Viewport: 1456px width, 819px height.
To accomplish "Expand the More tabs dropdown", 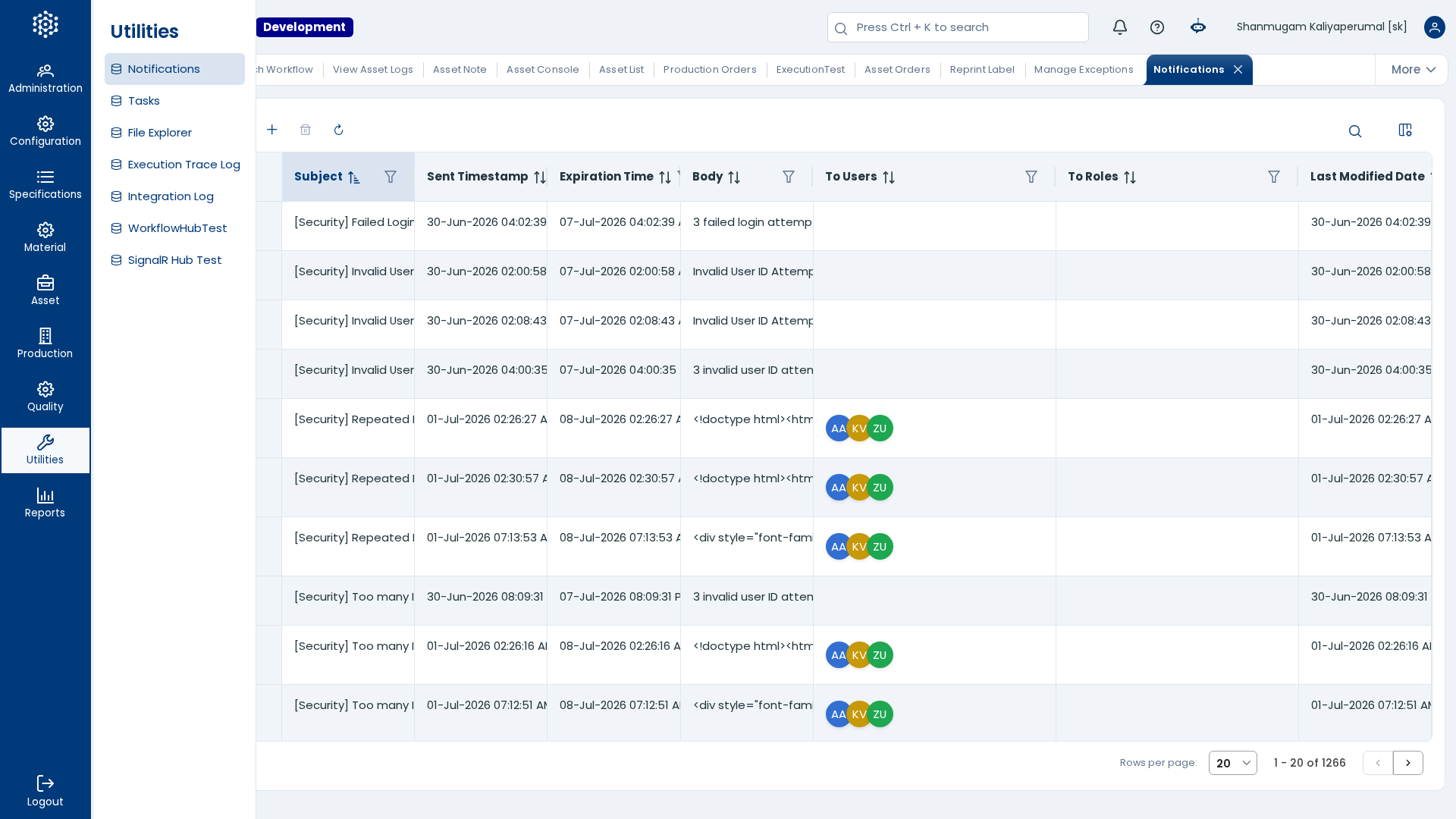I will click(1413, 70).
